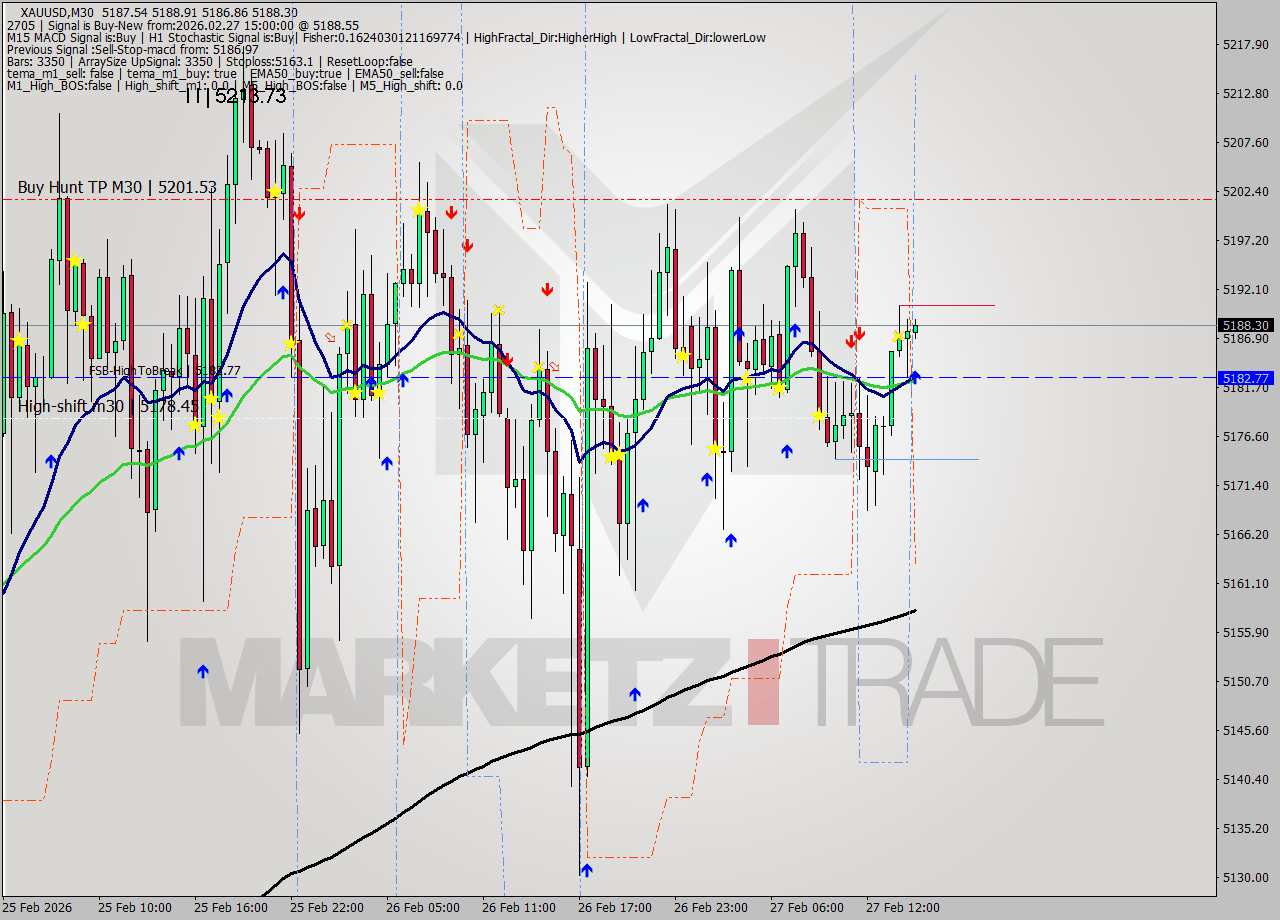The height and width of the screenshot is (920, 1280).
Task: Select the yellow star marker at 26 Feb 17:00
Action: click(615, 455)
